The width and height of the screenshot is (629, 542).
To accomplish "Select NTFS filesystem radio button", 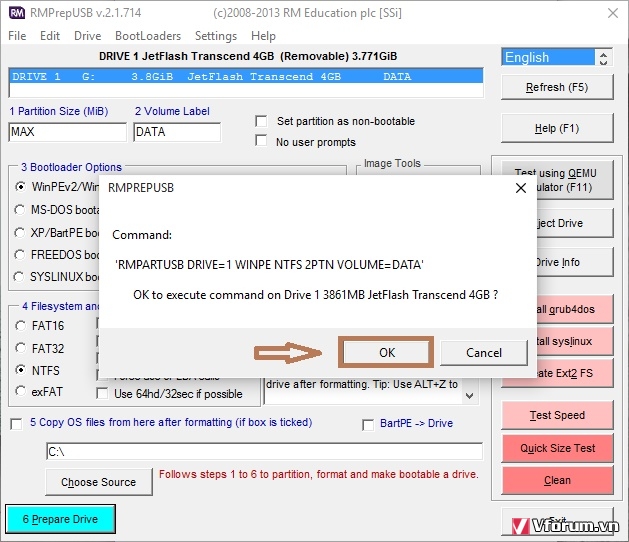I will pos(20,370).
